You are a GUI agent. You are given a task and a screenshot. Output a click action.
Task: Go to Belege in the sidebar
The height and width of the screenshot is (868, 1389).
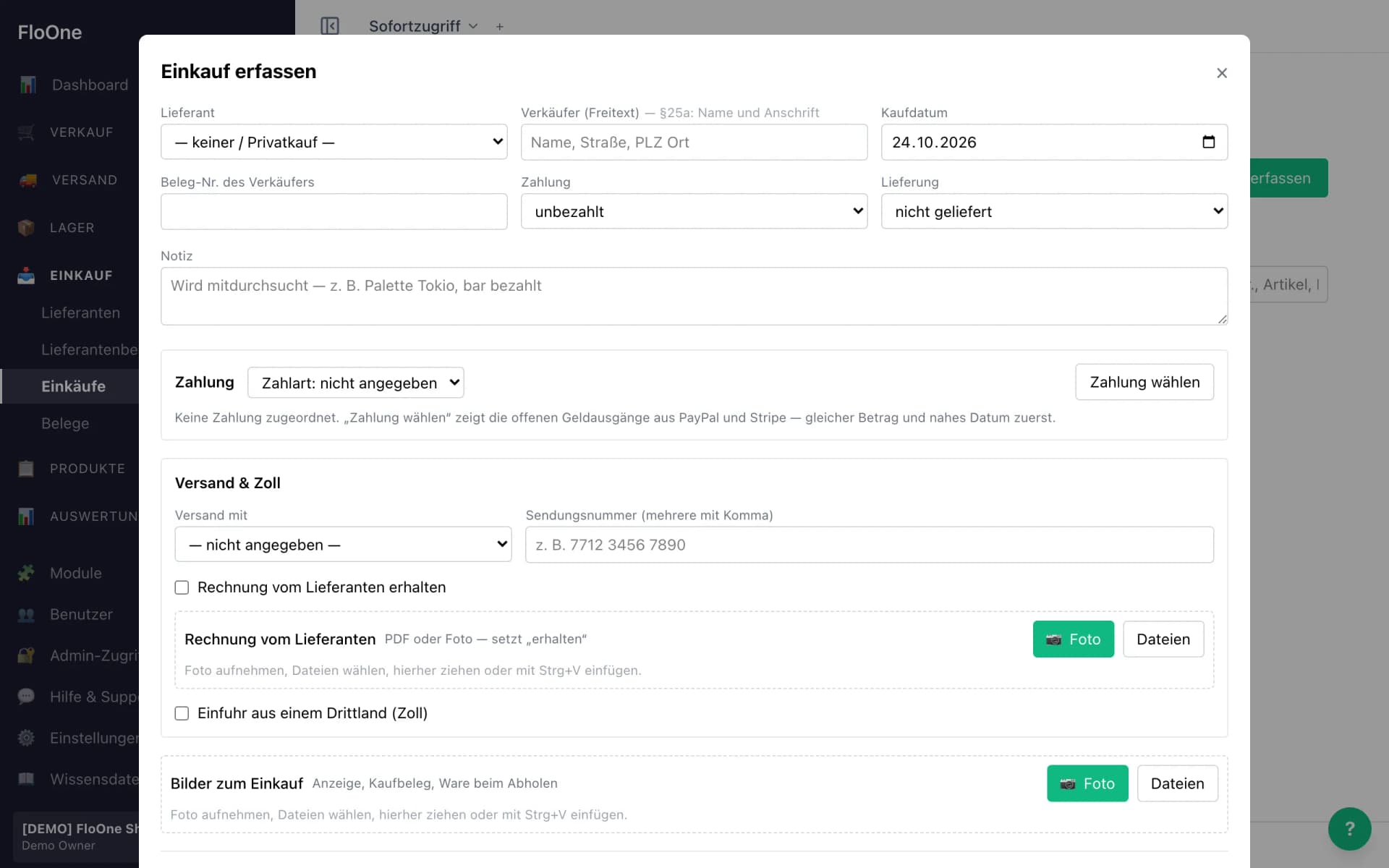pos(65,423)
